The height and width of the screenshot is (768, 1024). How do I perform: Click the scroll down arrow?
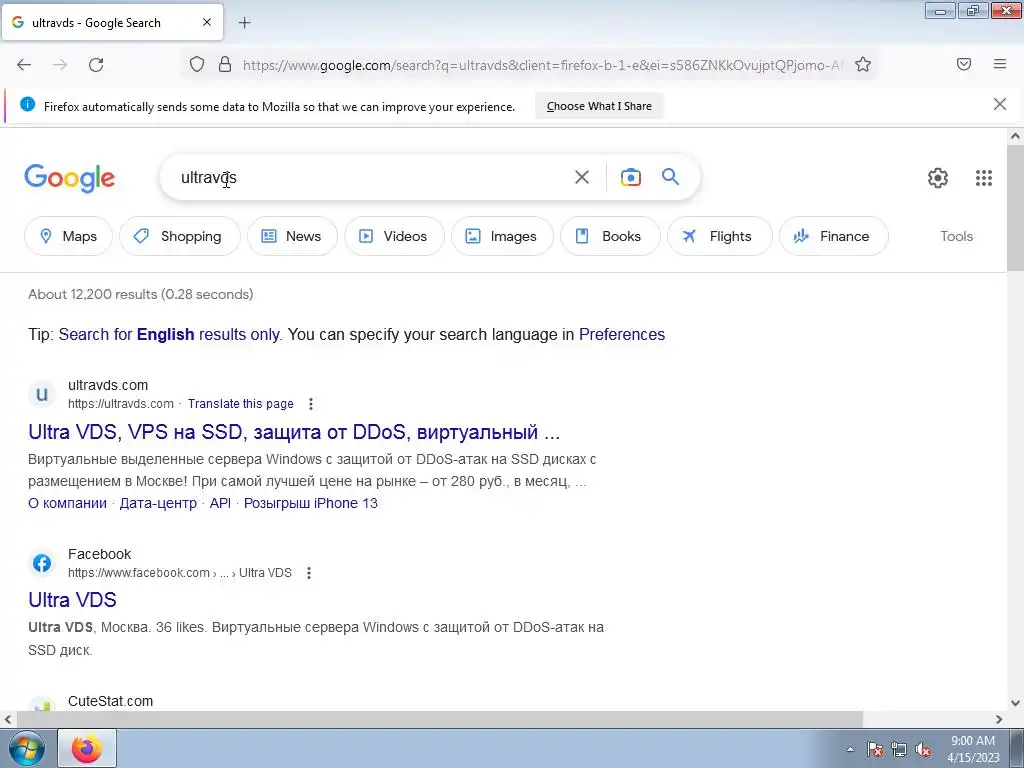tap(1015, 703)
